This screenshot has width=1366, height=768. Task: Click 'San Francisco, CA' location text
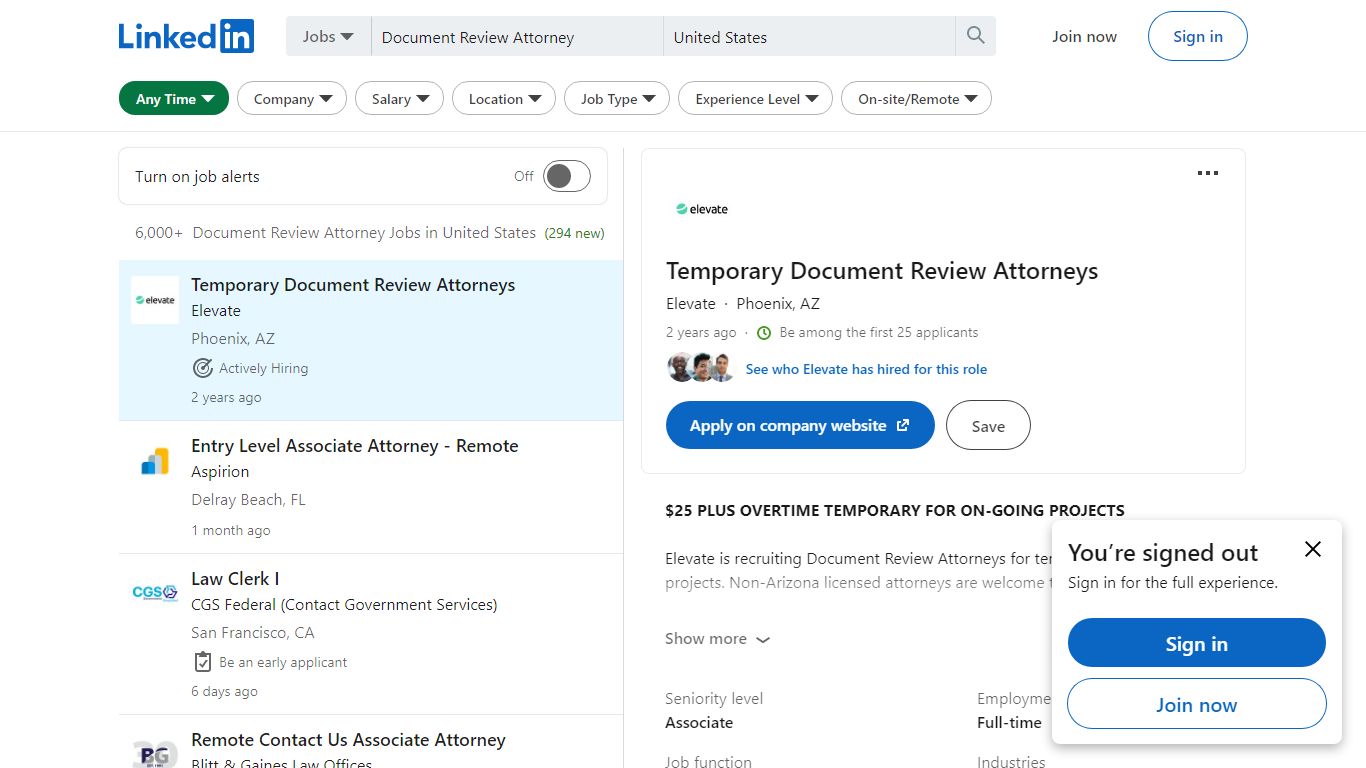point(253,633)
